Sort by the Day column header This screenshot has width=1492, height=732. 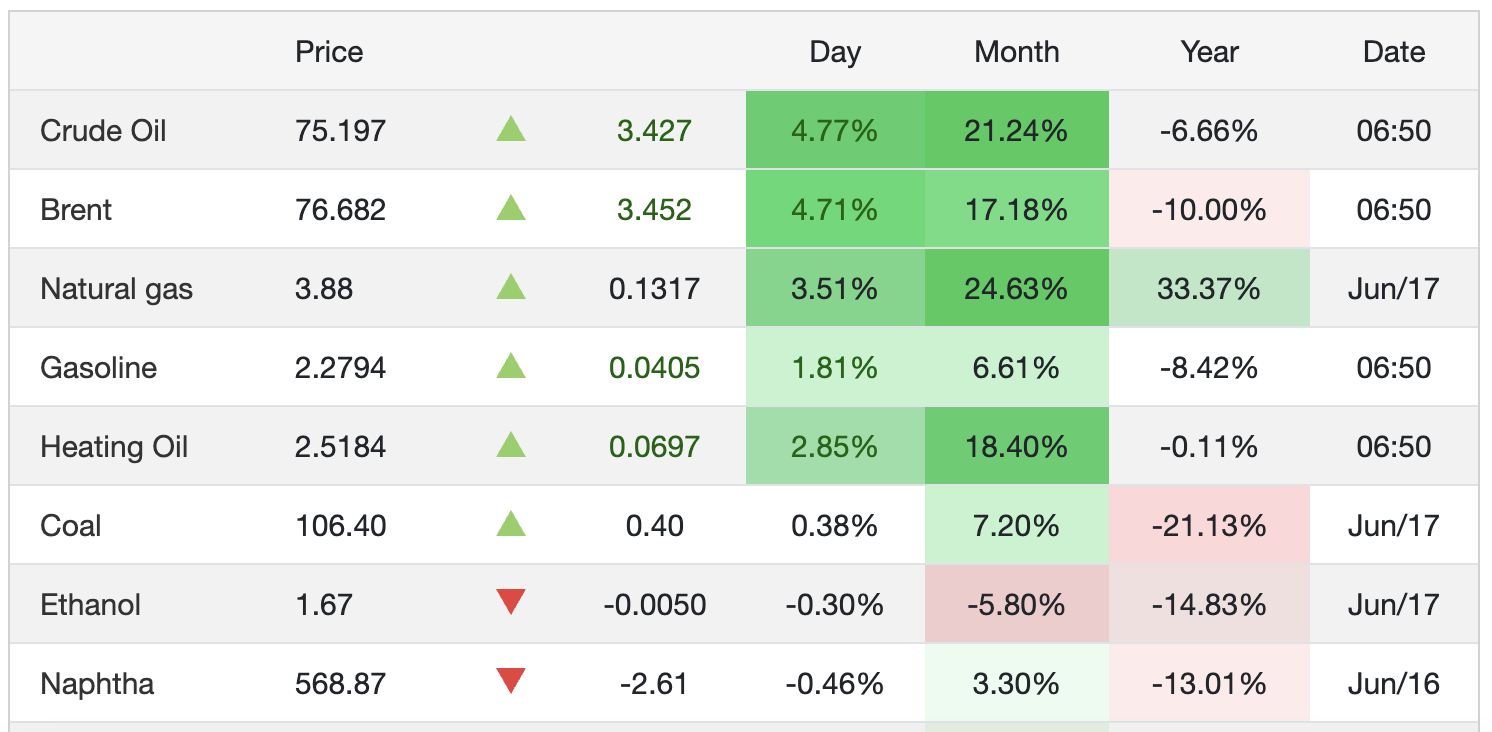pos(835,52)
